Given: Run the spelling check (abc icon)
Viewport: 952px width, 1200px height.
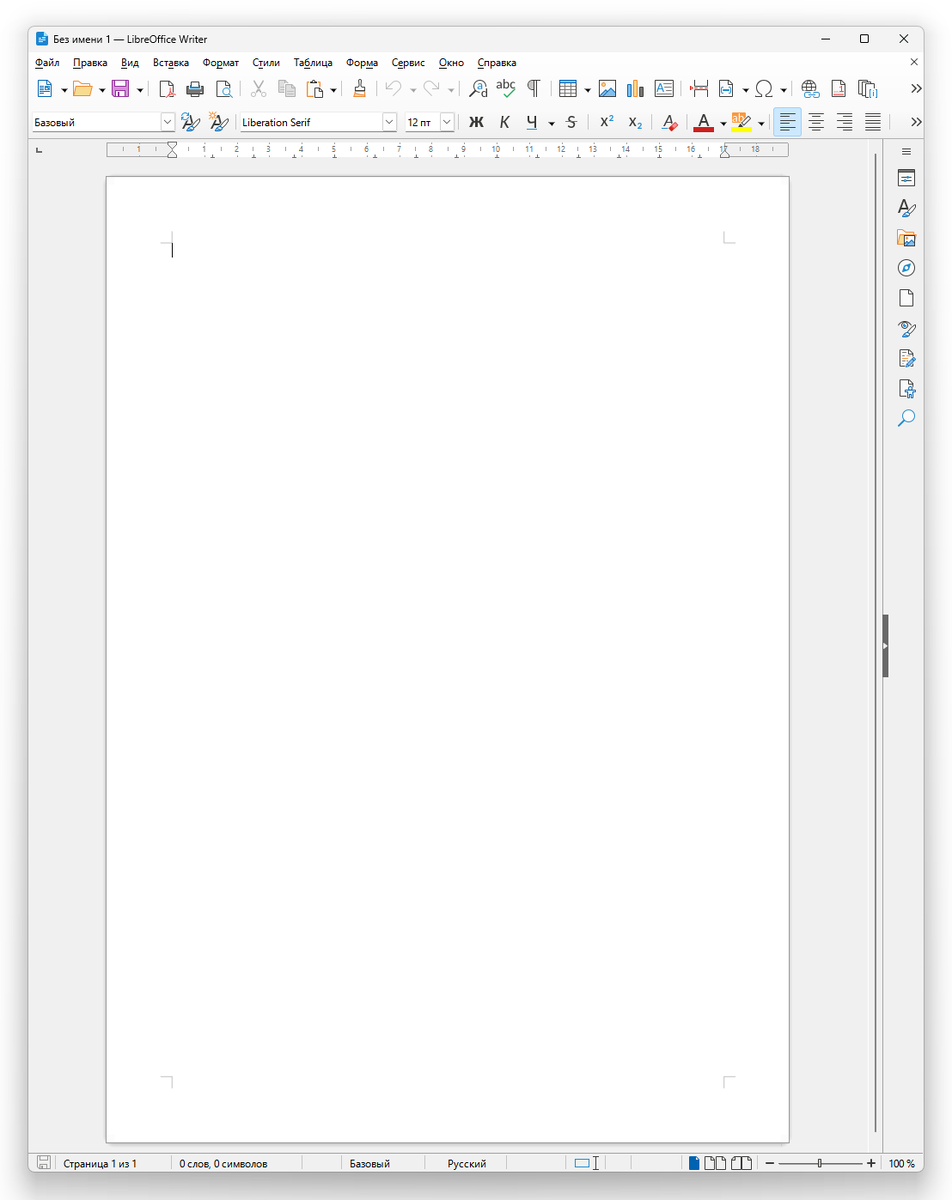Looking at the screenshot, I should pyautogui.click(x=506, y=89).
